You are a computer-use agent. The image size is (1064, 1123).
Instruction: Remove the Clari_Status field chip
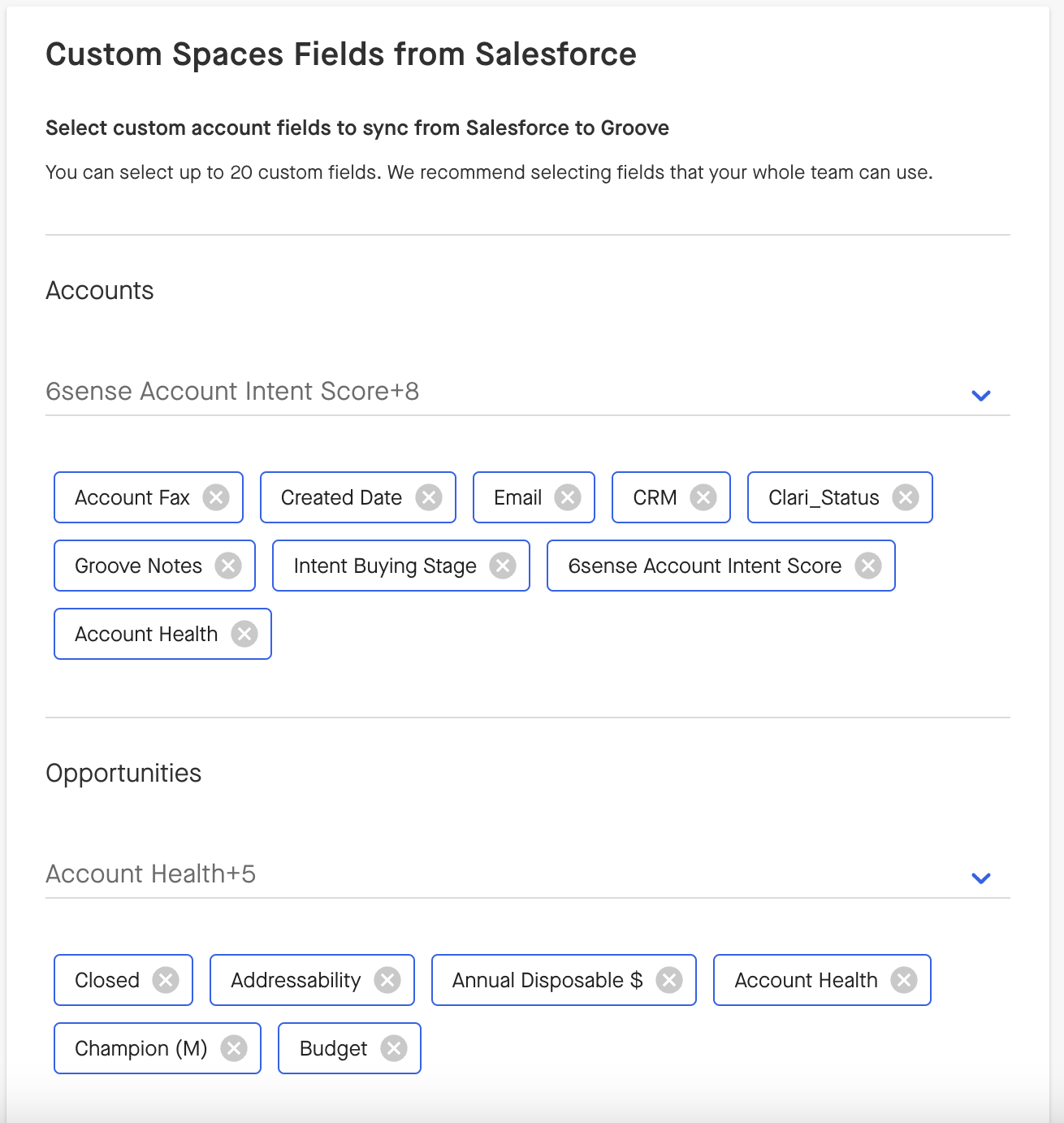coord(906,497)
